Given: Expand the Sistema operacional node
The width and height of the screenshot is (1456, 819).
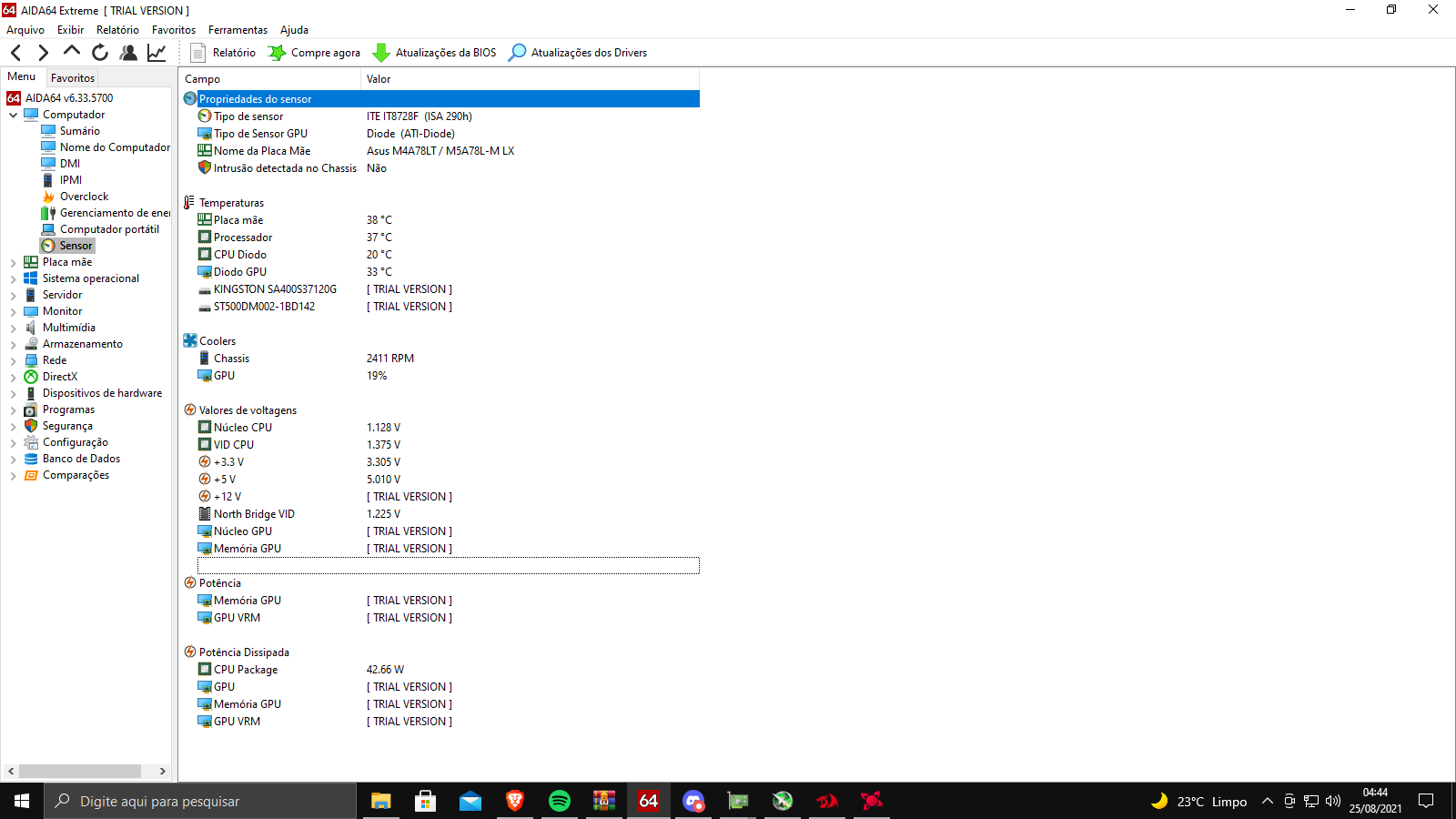Looking at the screenshot, I should point(13,279).
